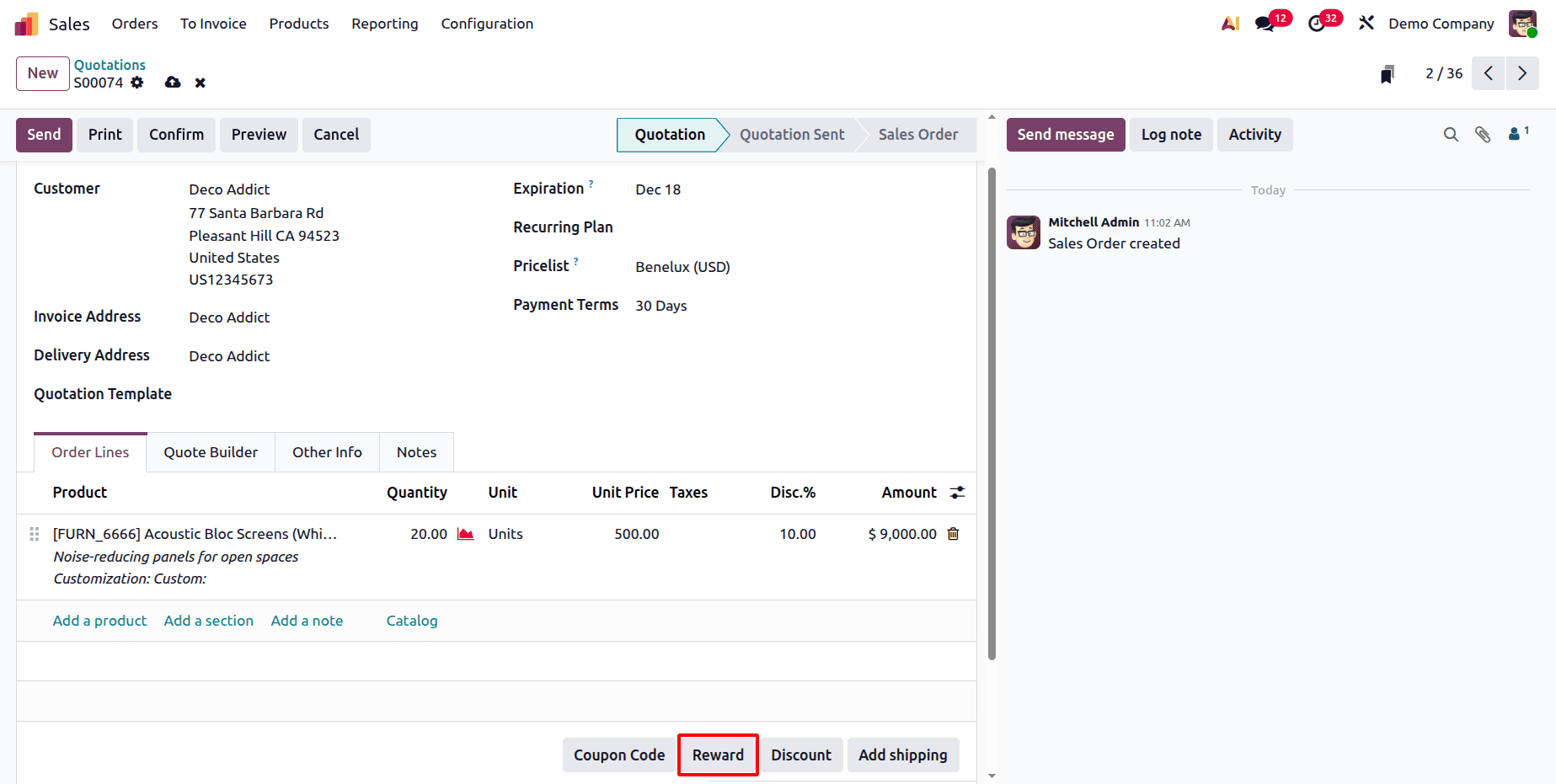
Task: Open the Reporting menu
Action: click(x=384, y=24)
